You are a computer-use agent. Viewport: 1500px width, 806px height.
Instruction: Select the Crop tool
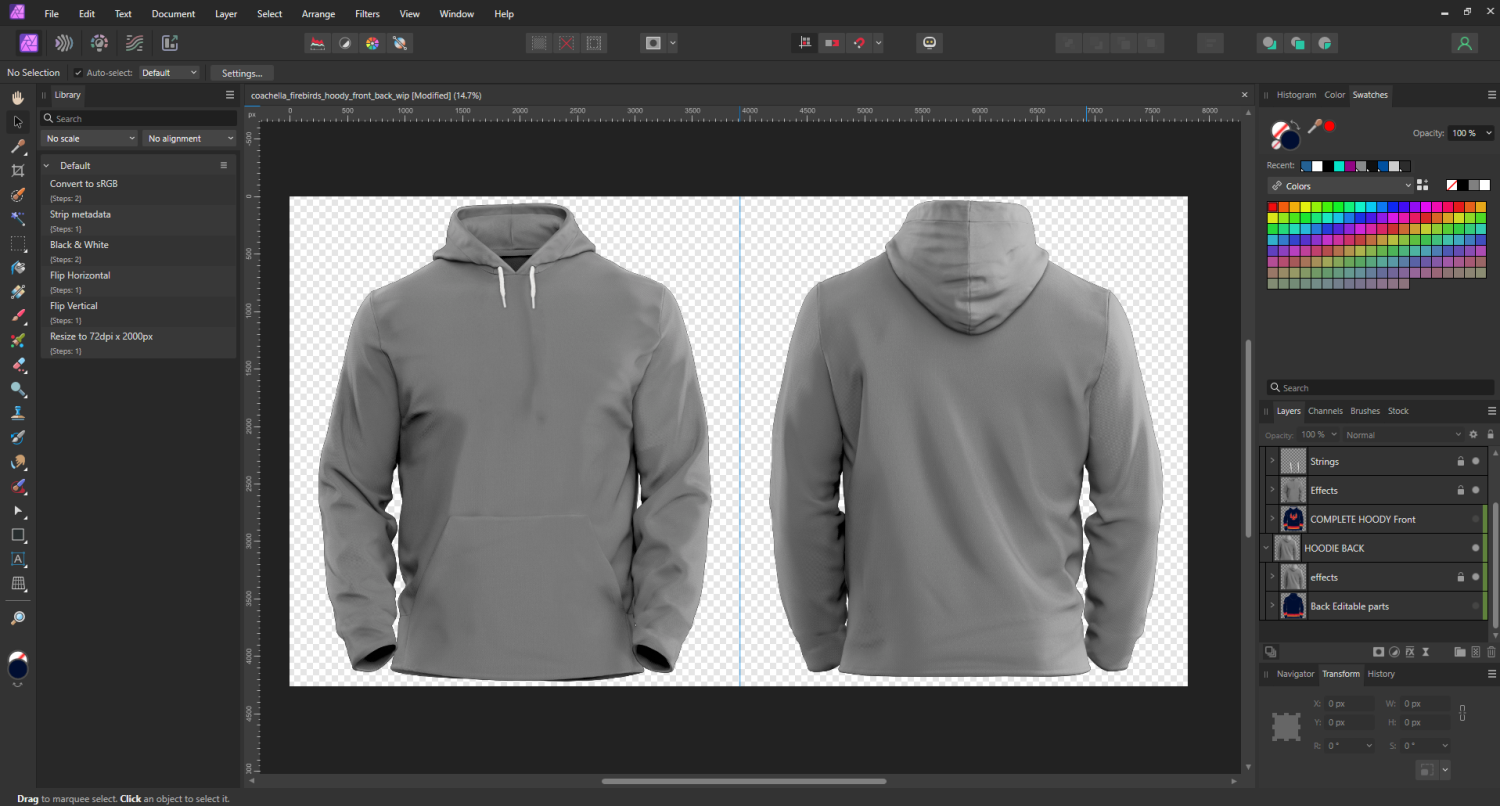click(17, 170)
